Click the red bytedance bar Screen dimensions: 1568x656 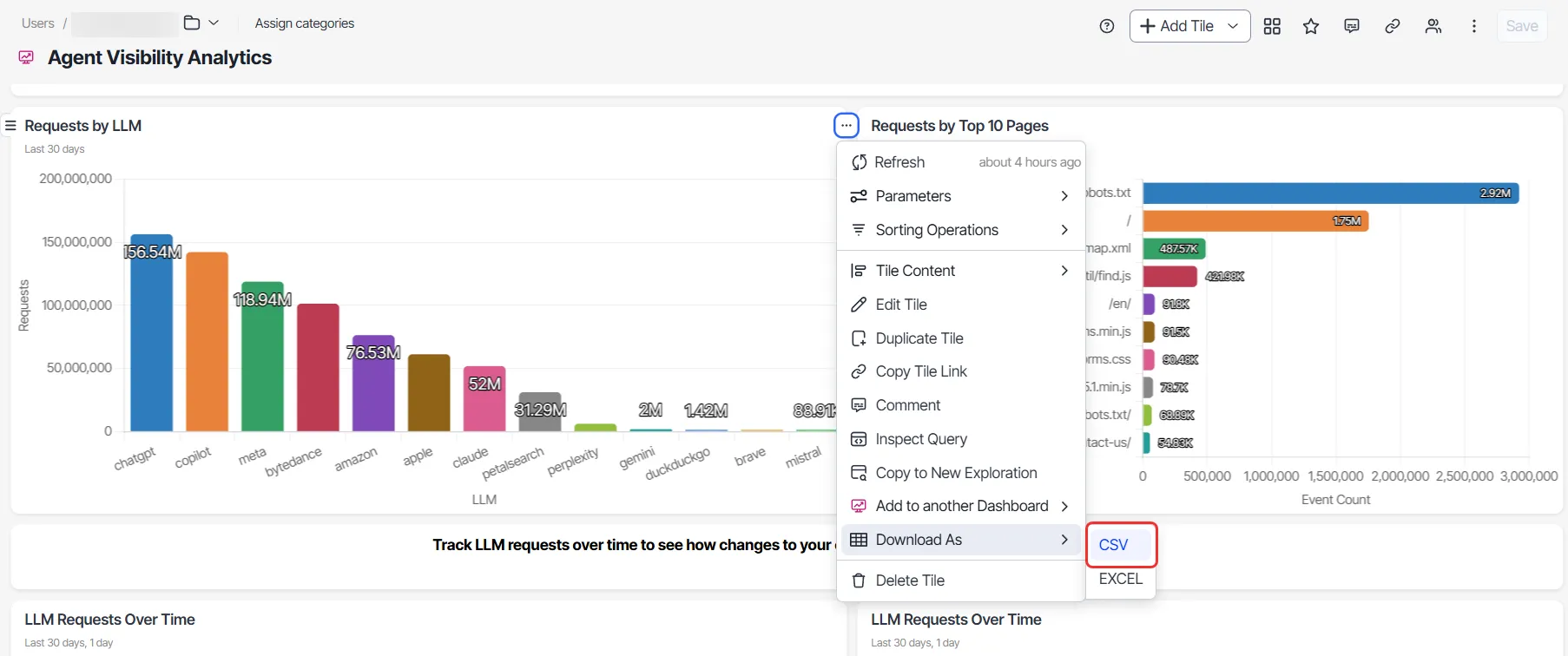pos(318,368)
